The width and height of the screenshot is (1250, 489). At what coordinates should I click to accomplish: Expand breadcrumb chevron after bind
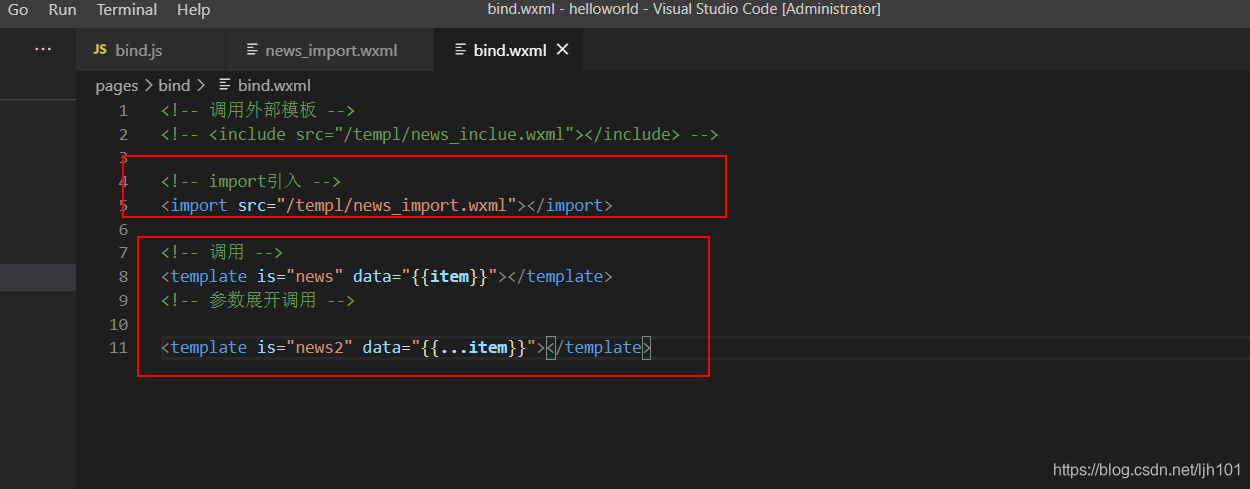201,86
